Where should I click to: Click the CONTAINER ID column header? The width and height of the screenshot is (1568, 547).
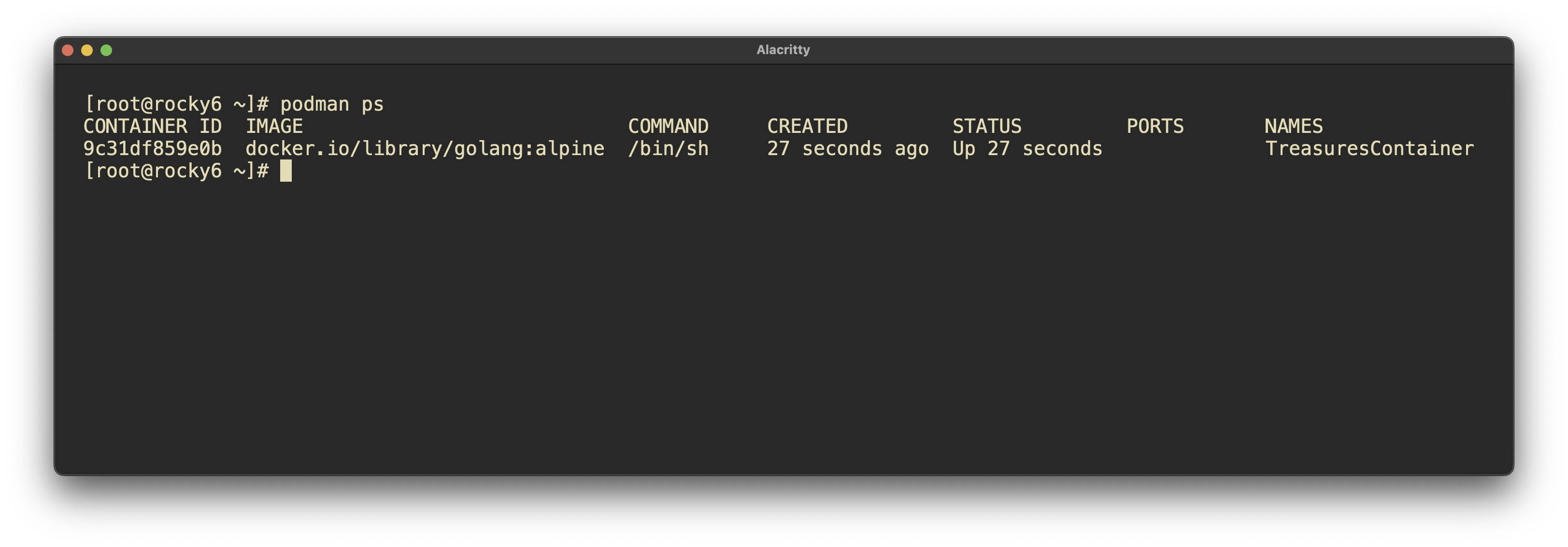click(152, 126)
